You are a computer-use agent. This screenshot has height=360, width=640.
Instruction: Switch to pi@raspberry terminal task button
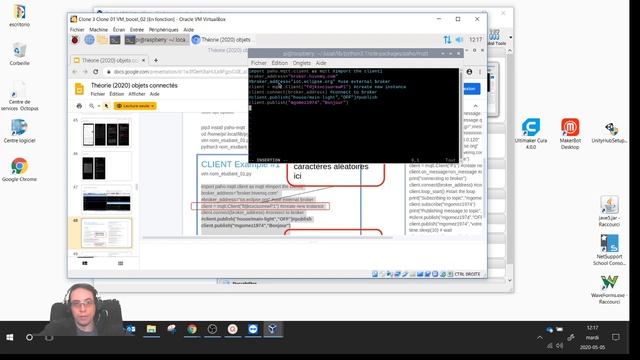(156, 40)
